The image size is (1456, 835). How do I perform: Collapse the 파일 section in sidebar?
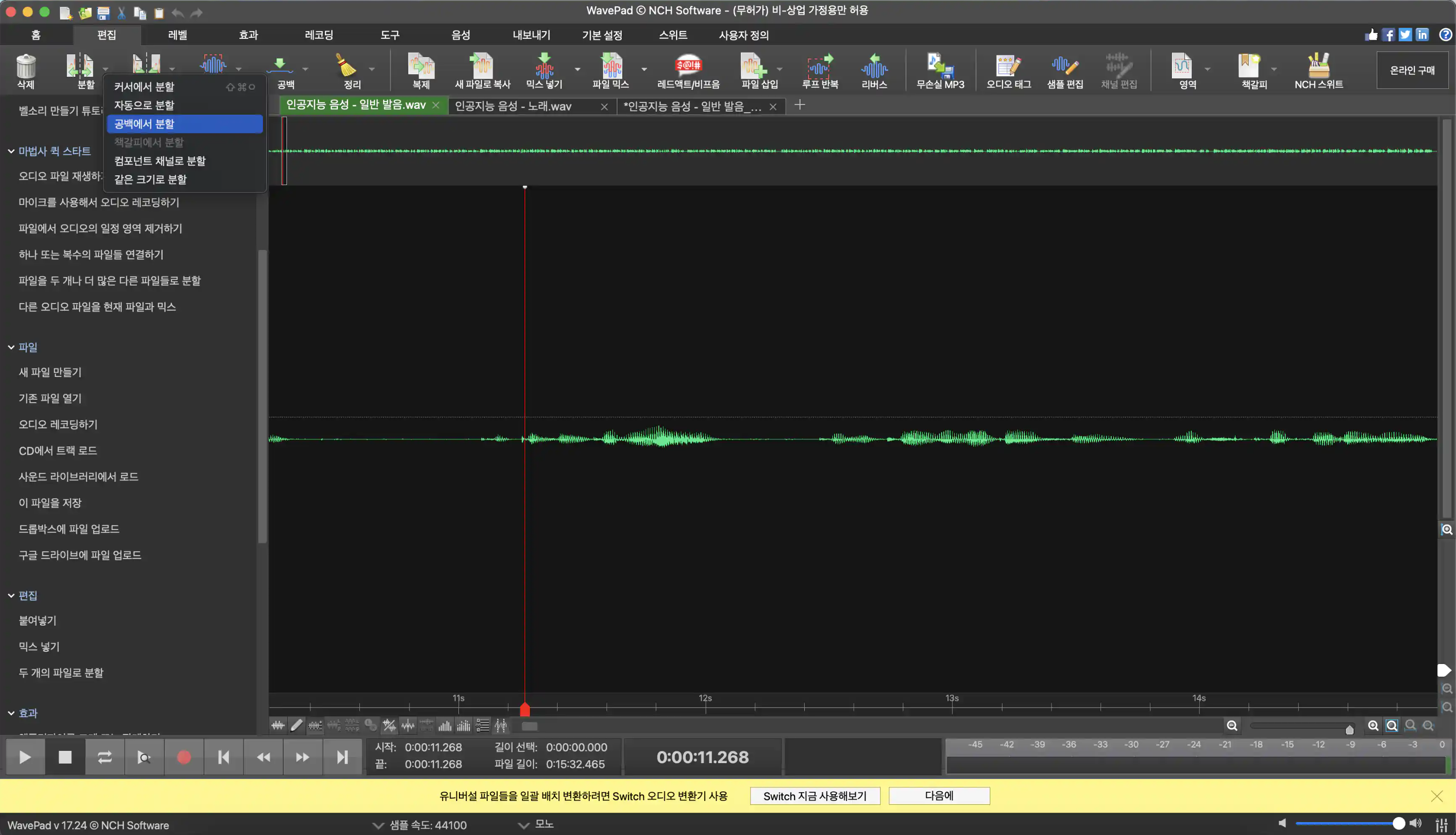click(x=11, y=347)
